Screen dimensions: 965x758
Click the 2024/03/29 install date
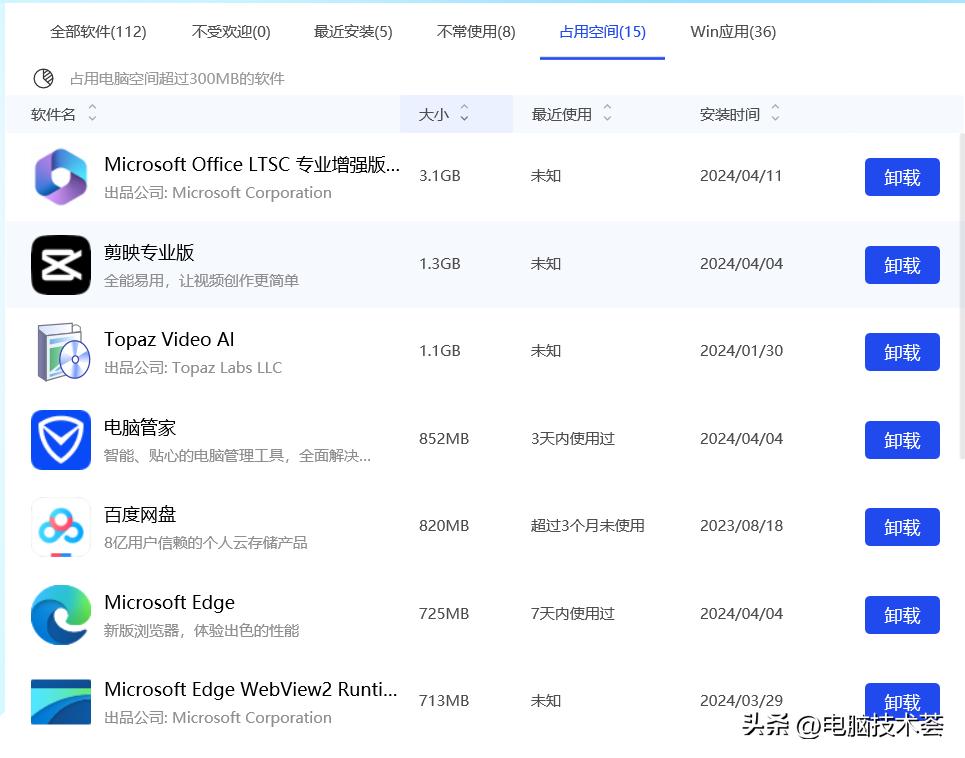[742, 701]
